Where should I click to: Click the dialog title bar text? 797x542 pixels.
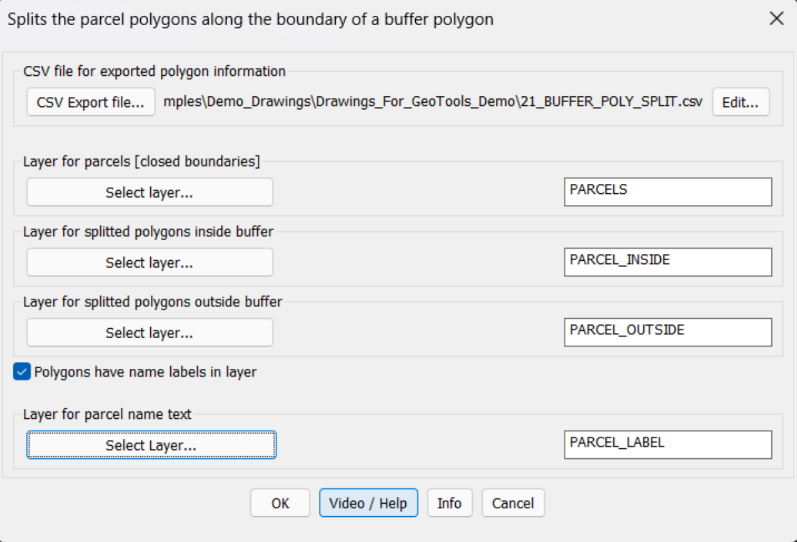click(250, 19)
